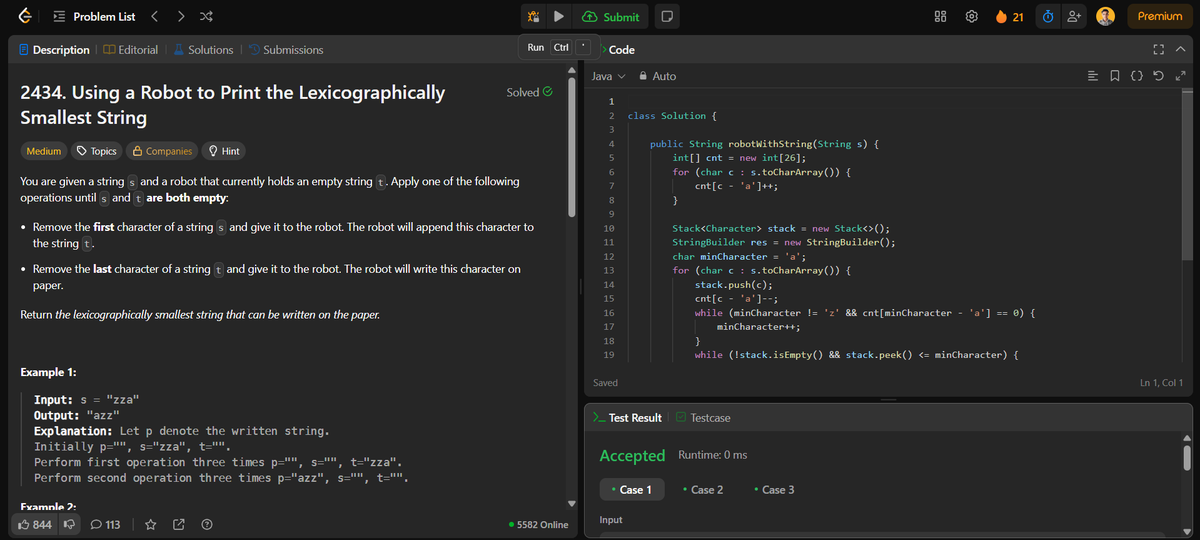Open the notes sticky icon
Image resolution: width=1200 pixels, height=540 pixels.
667,16
